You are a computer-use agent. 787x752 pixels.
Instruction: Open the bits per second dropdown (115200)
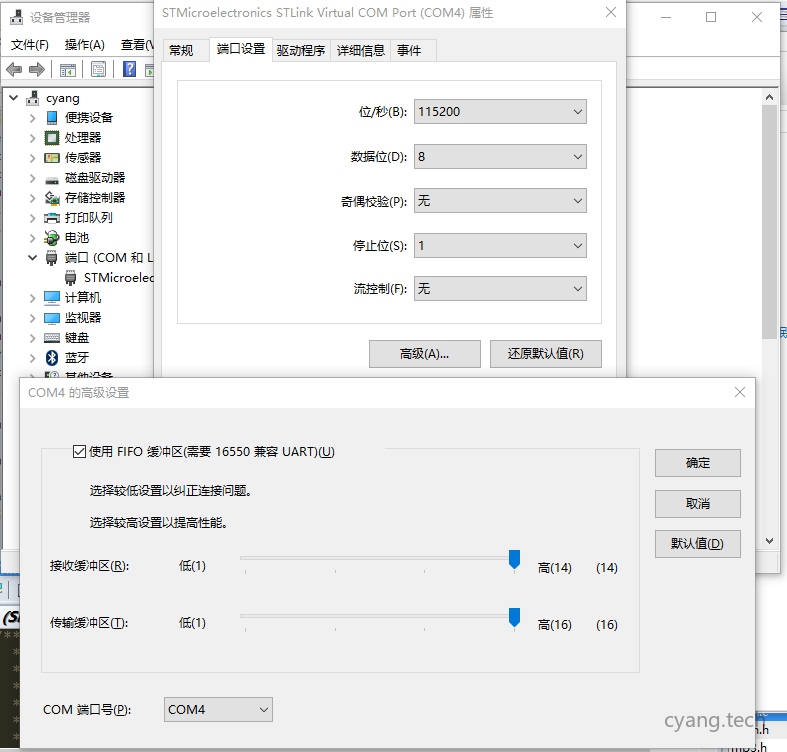pyautogui.click(x=500, y=111)
